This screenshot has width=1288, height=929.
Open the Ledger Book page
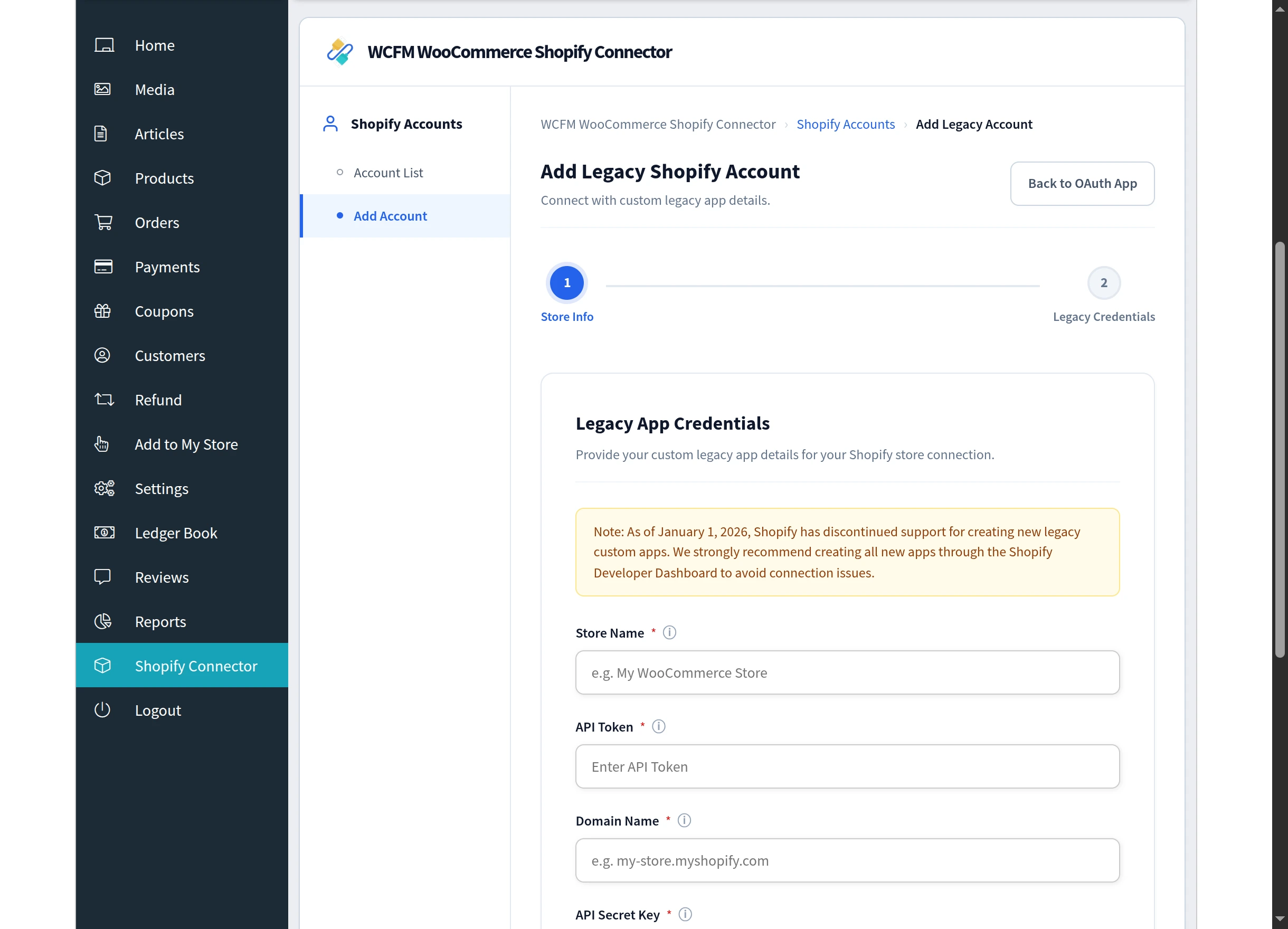(x=182, y=533)
